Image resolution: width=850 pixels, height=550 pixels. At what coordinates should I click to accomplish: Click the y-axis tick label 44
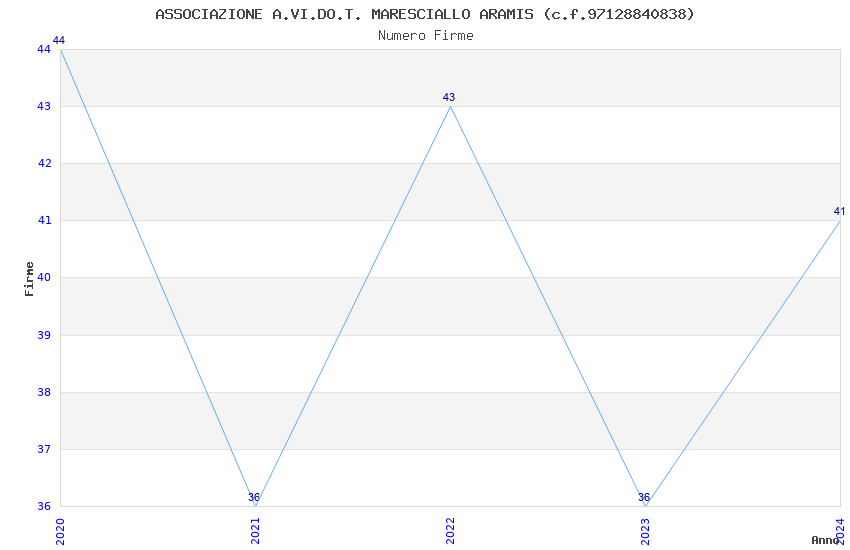pos(44,49)
